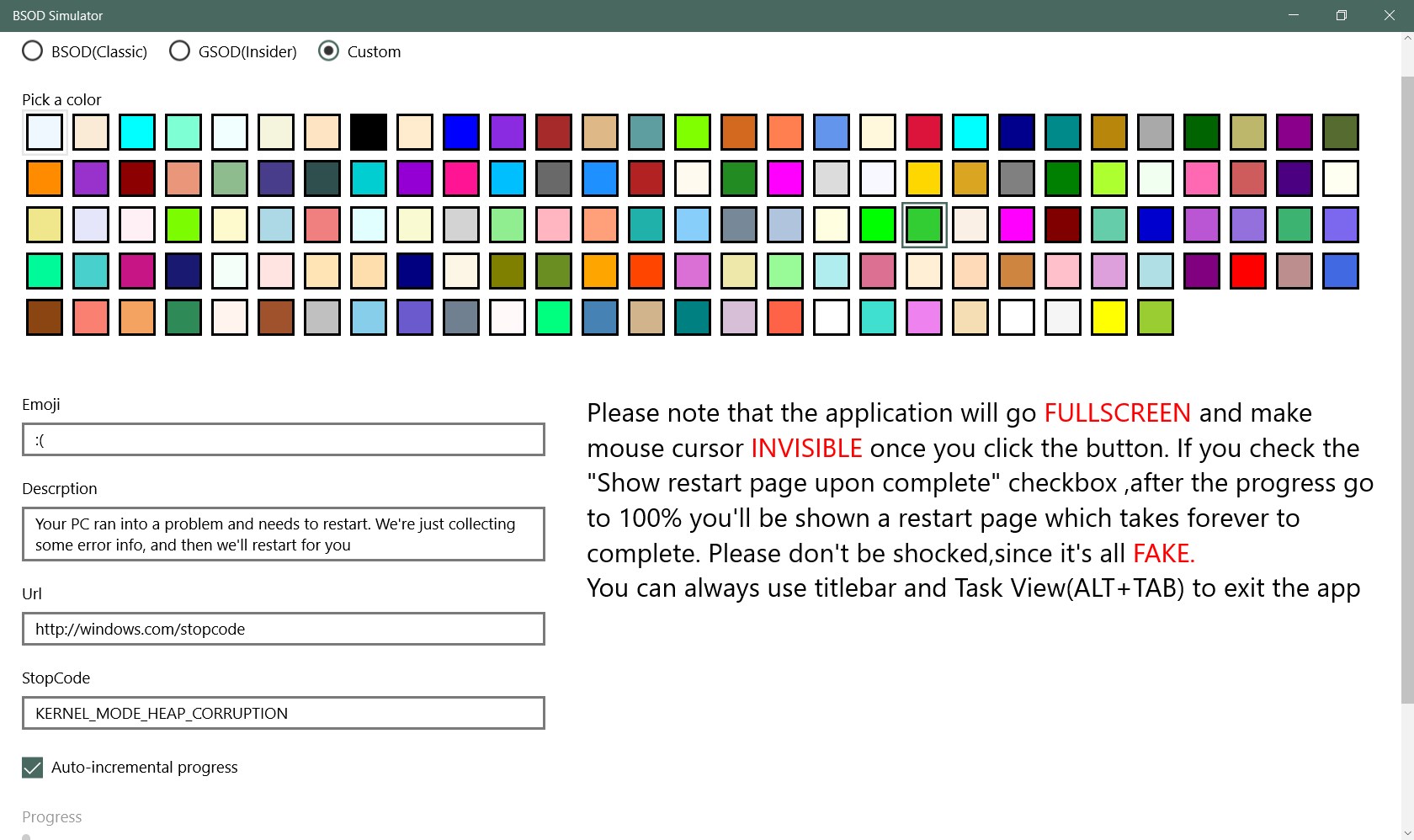Viewport: 1414px width, 840px height.
Task: Click the red FAKE. word
Action: click(x=1164, y=553)
